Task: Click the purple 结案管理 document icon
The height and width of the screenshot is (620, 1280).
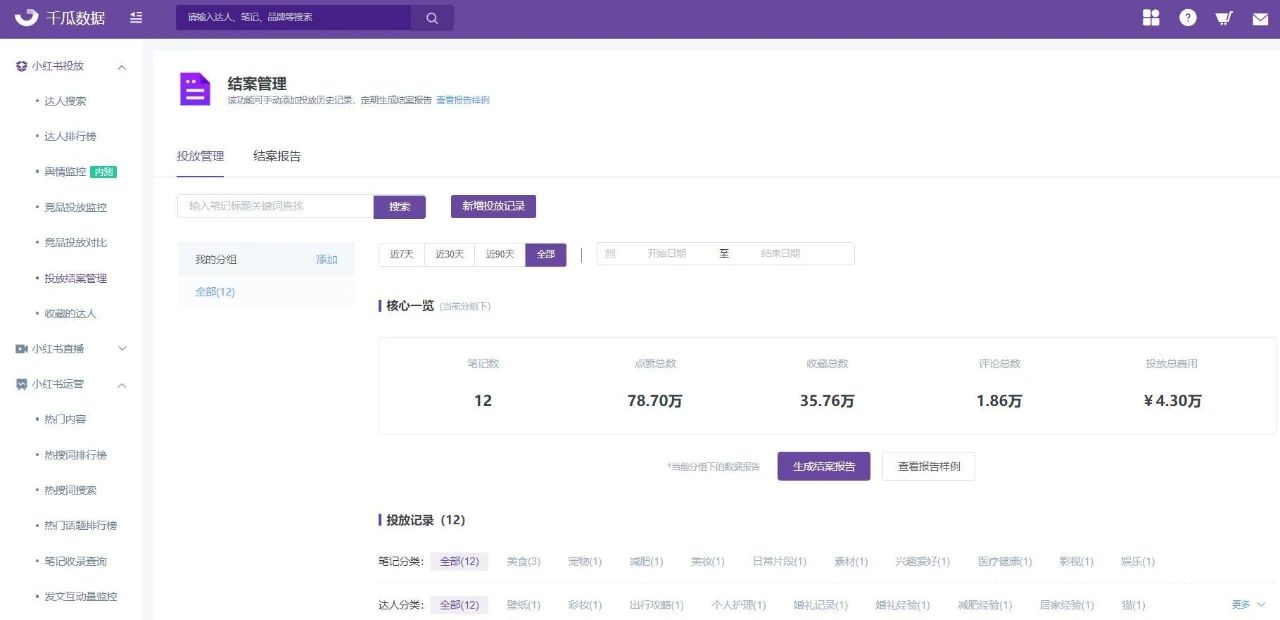Action: 195,89
